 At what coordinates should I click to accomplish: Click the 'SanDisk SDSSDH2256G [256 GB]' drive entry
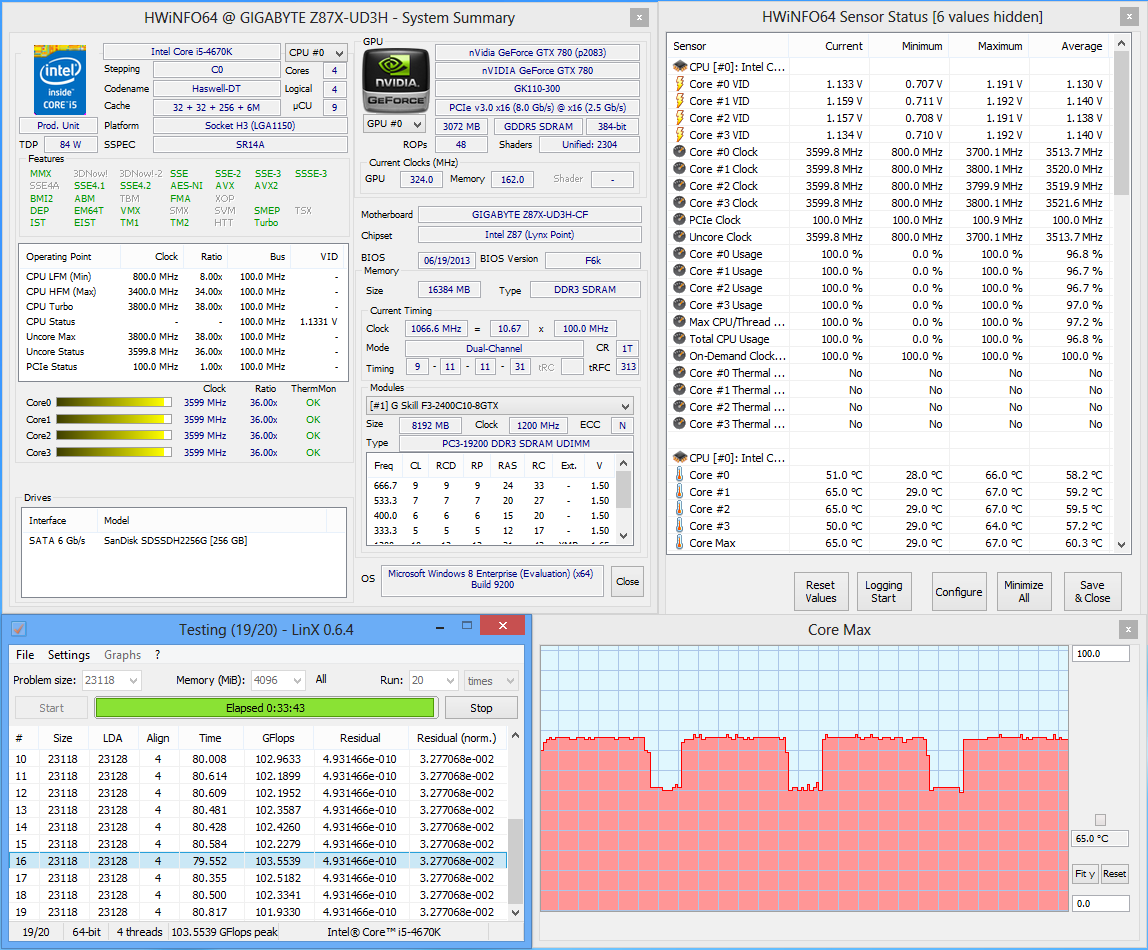click(x=176, y=540)
